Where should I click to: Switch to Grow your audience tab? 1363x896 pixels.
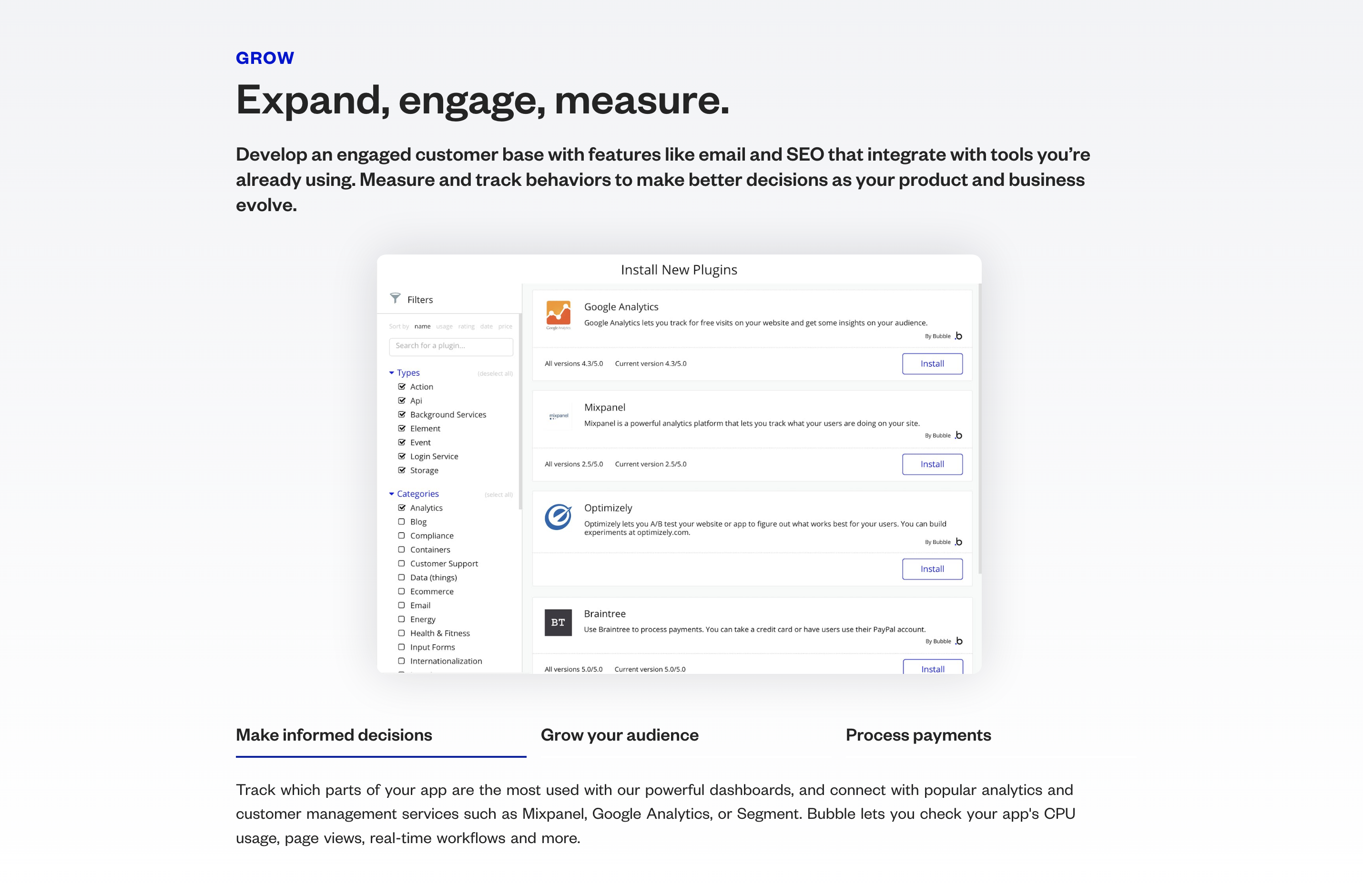pyautogui.click(x=619, y=734)
